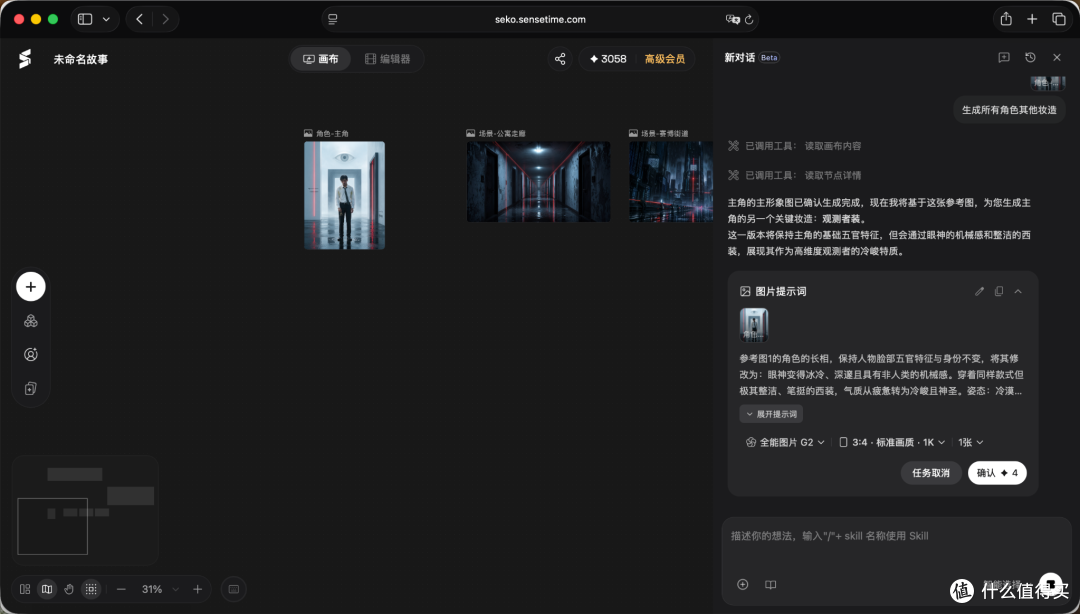Start a new conversation with plus-chat icon
This screenshot has width=1080, height=614.
pos(1004,58)
